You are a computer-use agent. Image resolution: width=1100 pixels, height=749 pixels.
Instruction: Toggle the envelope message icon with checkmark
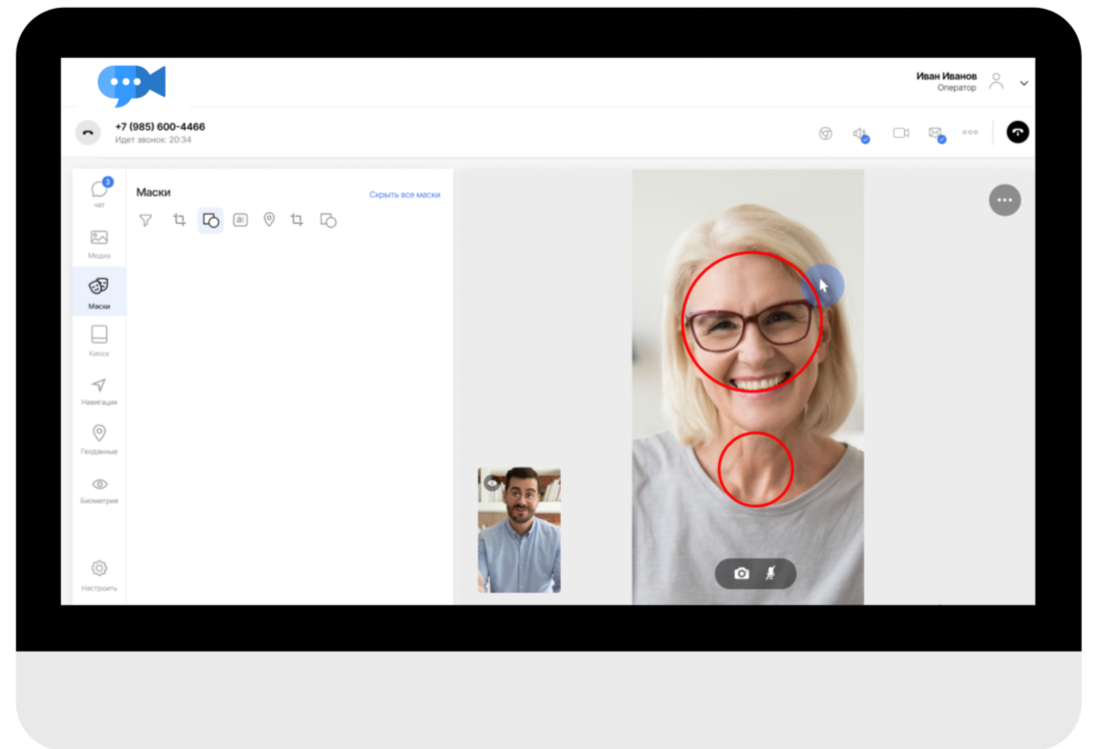click(937, 134)
